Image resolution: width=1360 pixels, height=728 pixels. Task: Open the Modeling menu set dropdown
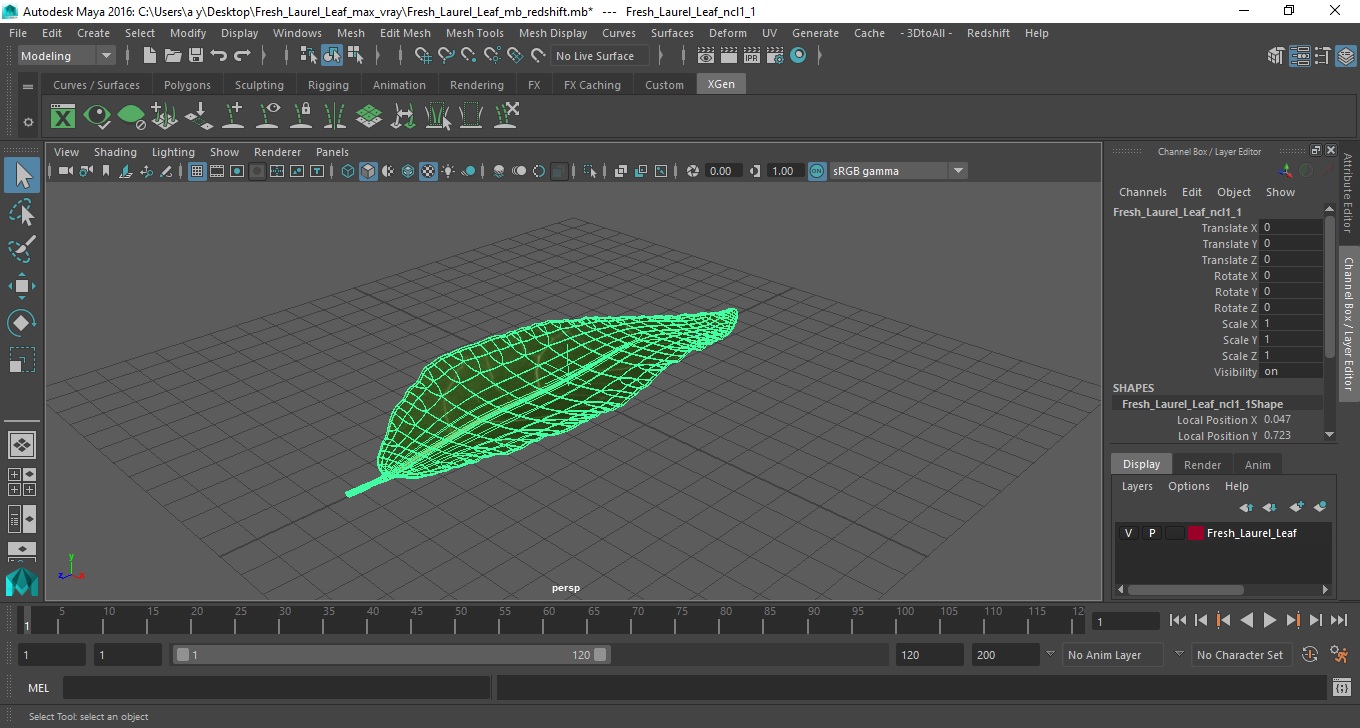coord(66,56)
